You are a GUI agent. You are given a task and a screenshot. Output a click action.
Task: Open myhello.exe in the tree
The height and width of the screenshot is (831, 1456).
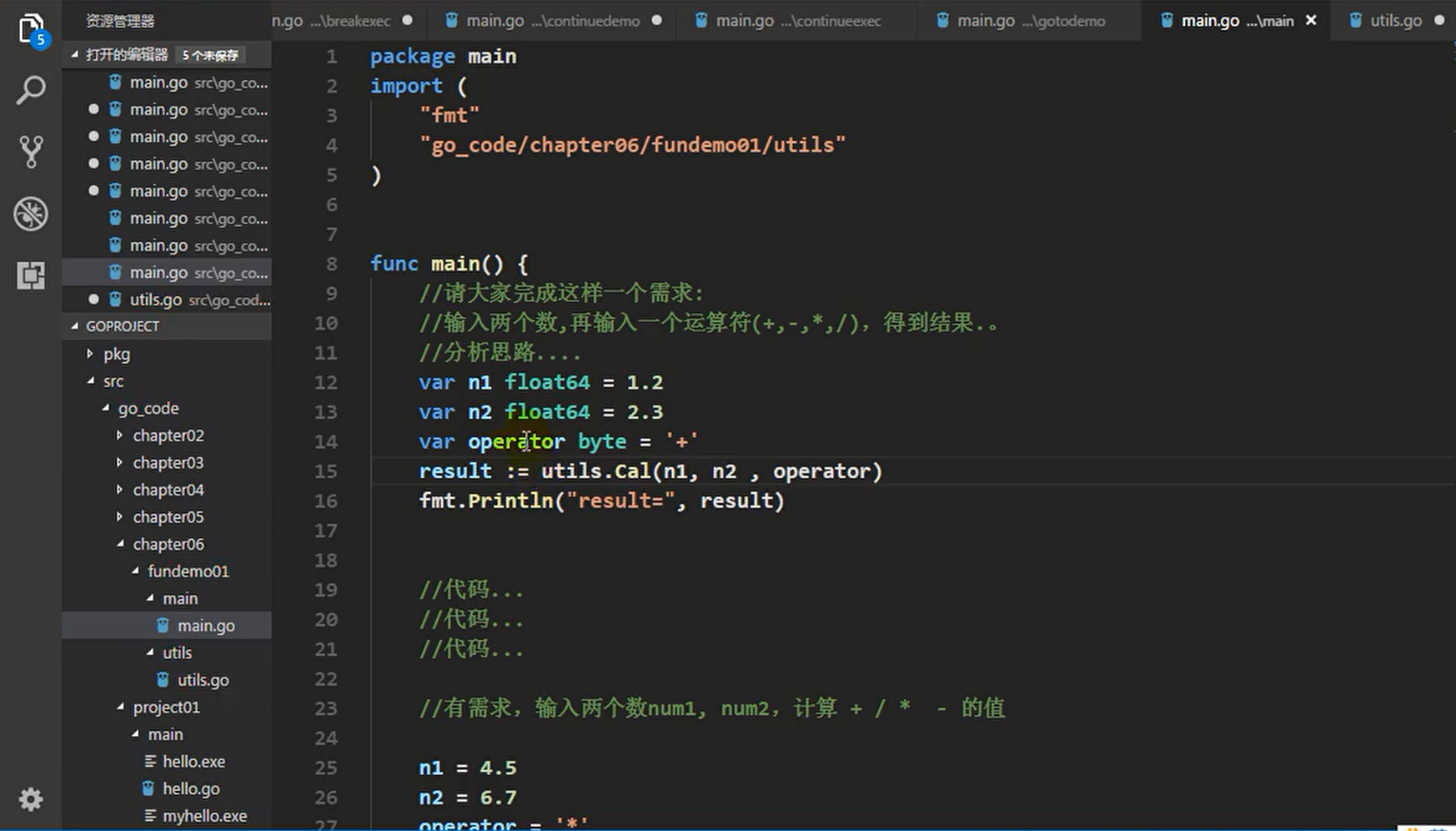point(167,816)
